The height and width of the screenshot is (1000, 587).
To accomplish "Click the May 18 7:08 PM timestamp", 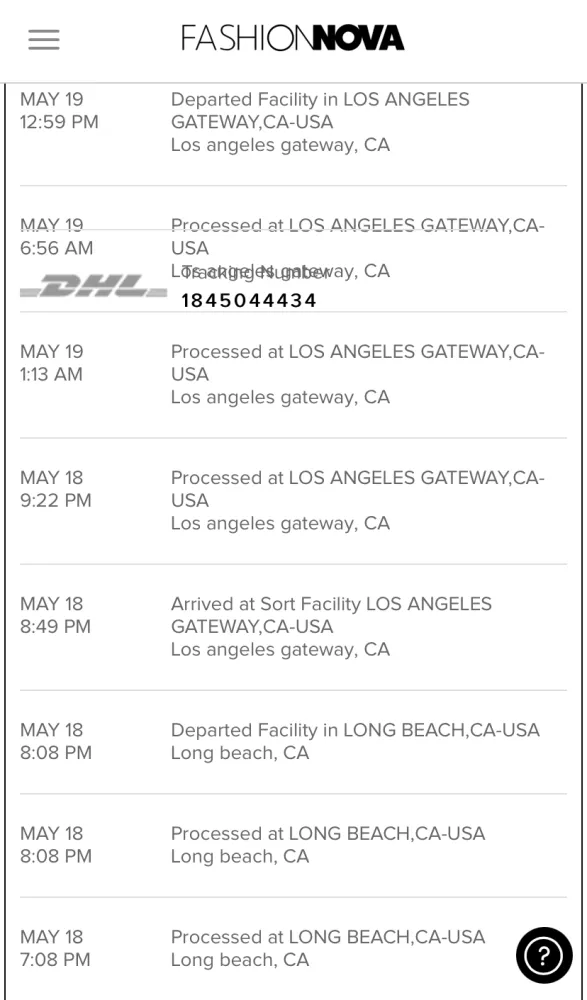I will click(x=56, y=948).
